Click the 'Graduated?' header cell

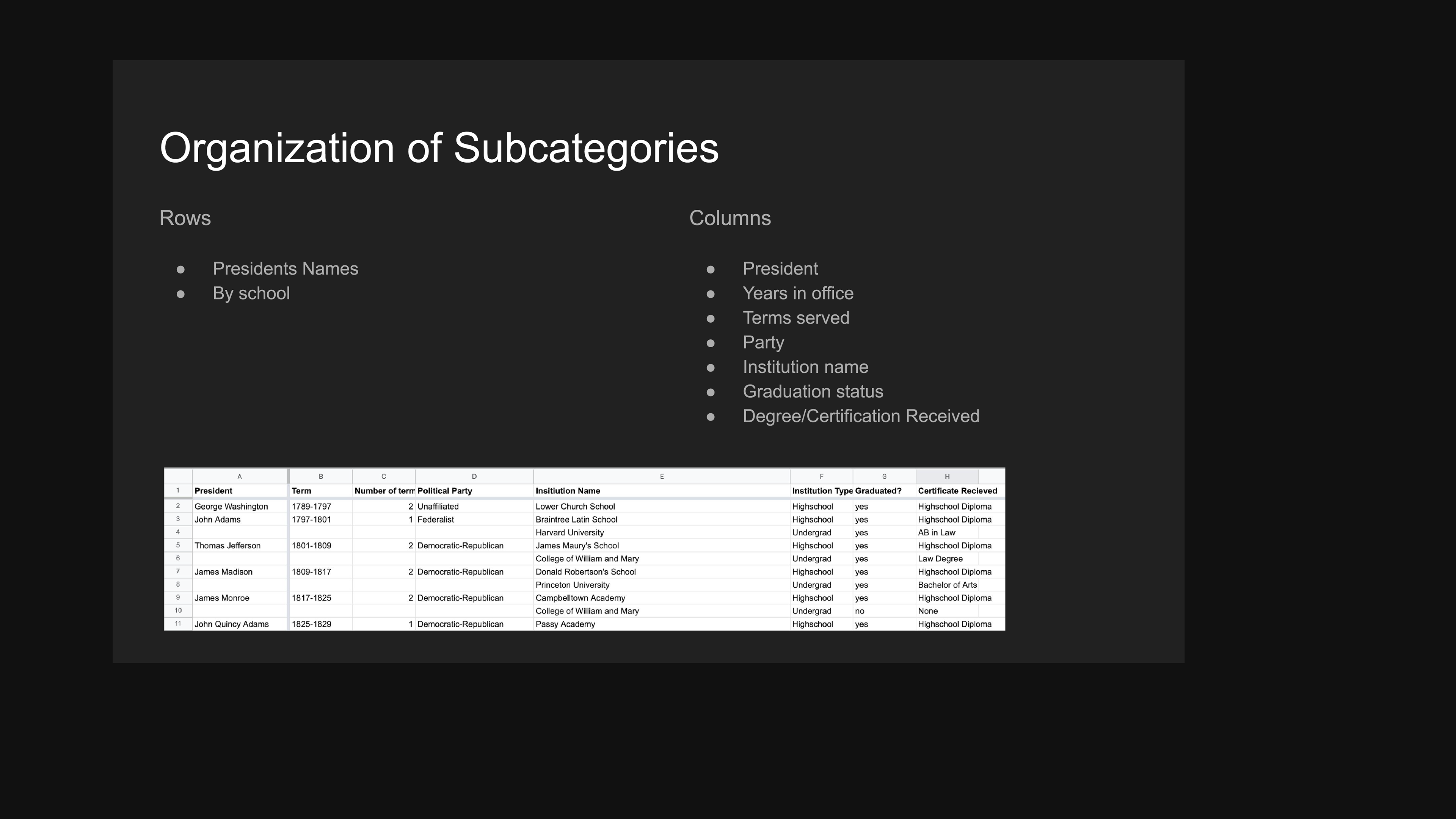(x=885, y=491)
